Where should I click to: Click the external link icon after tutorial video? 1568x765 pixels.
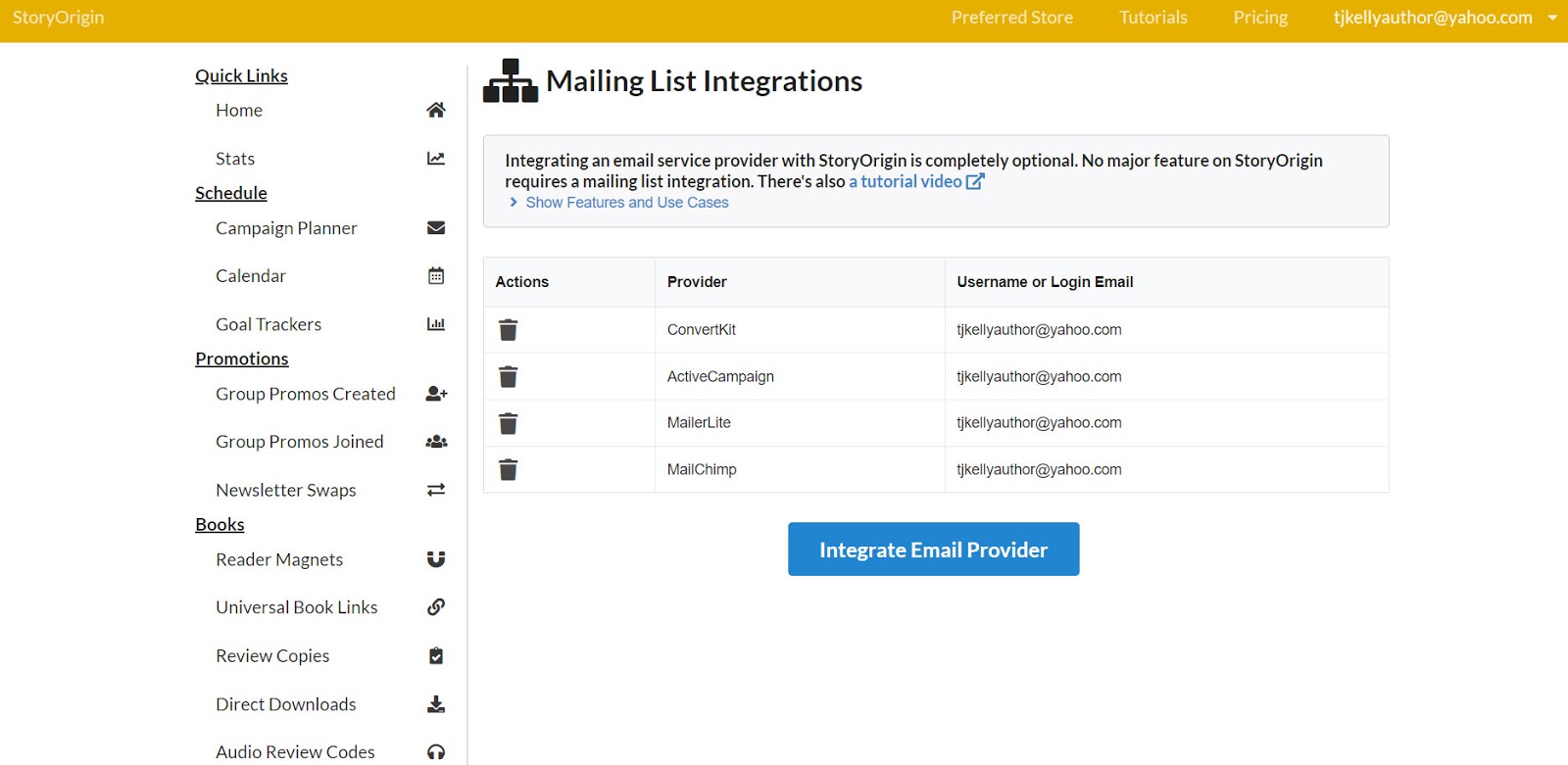click(x=975, y=181)
